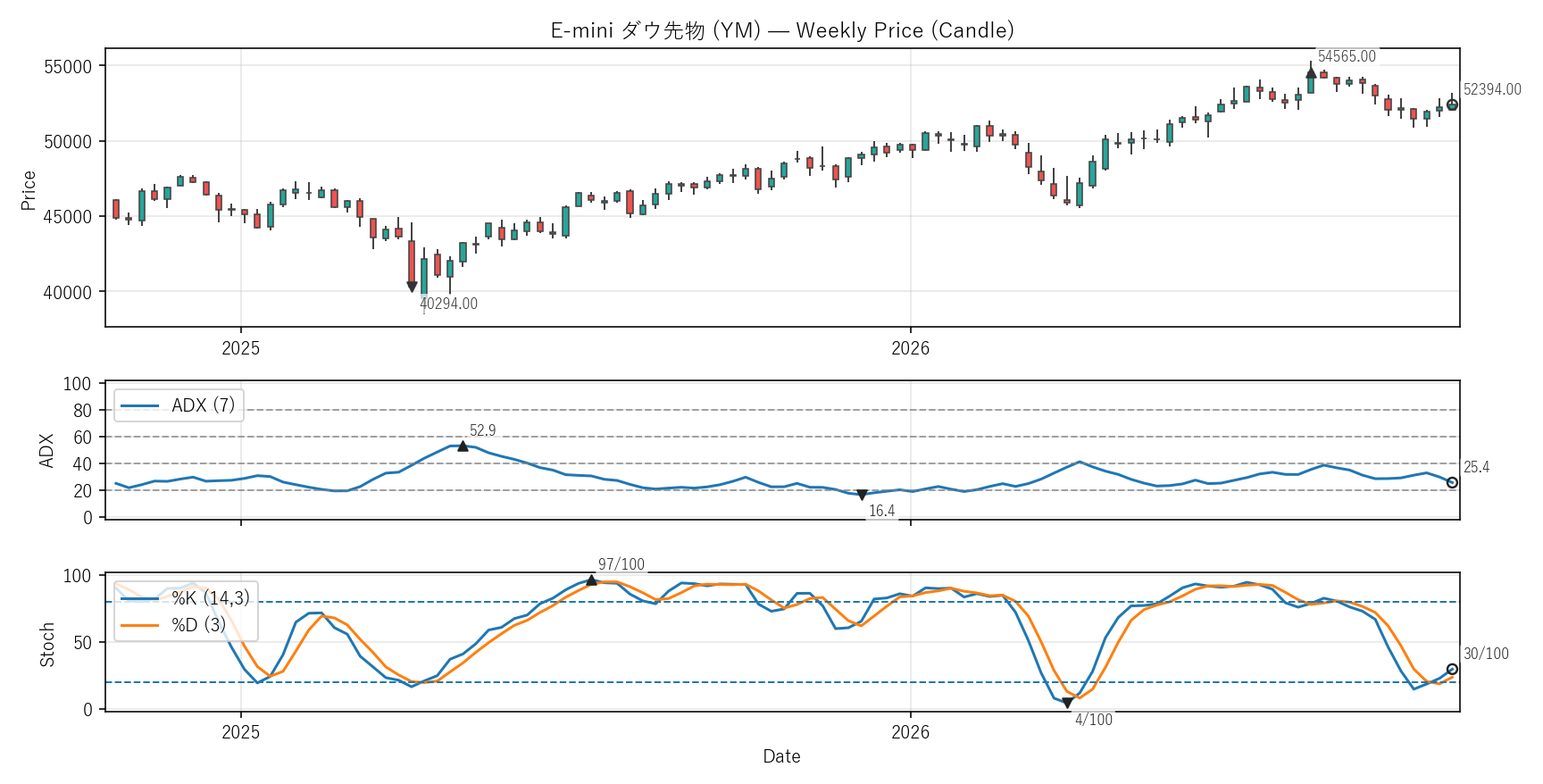The image size is (1543, 784).
Task: Select the 97/100 stochastic peak annotation
Action: tap(621, 564)
